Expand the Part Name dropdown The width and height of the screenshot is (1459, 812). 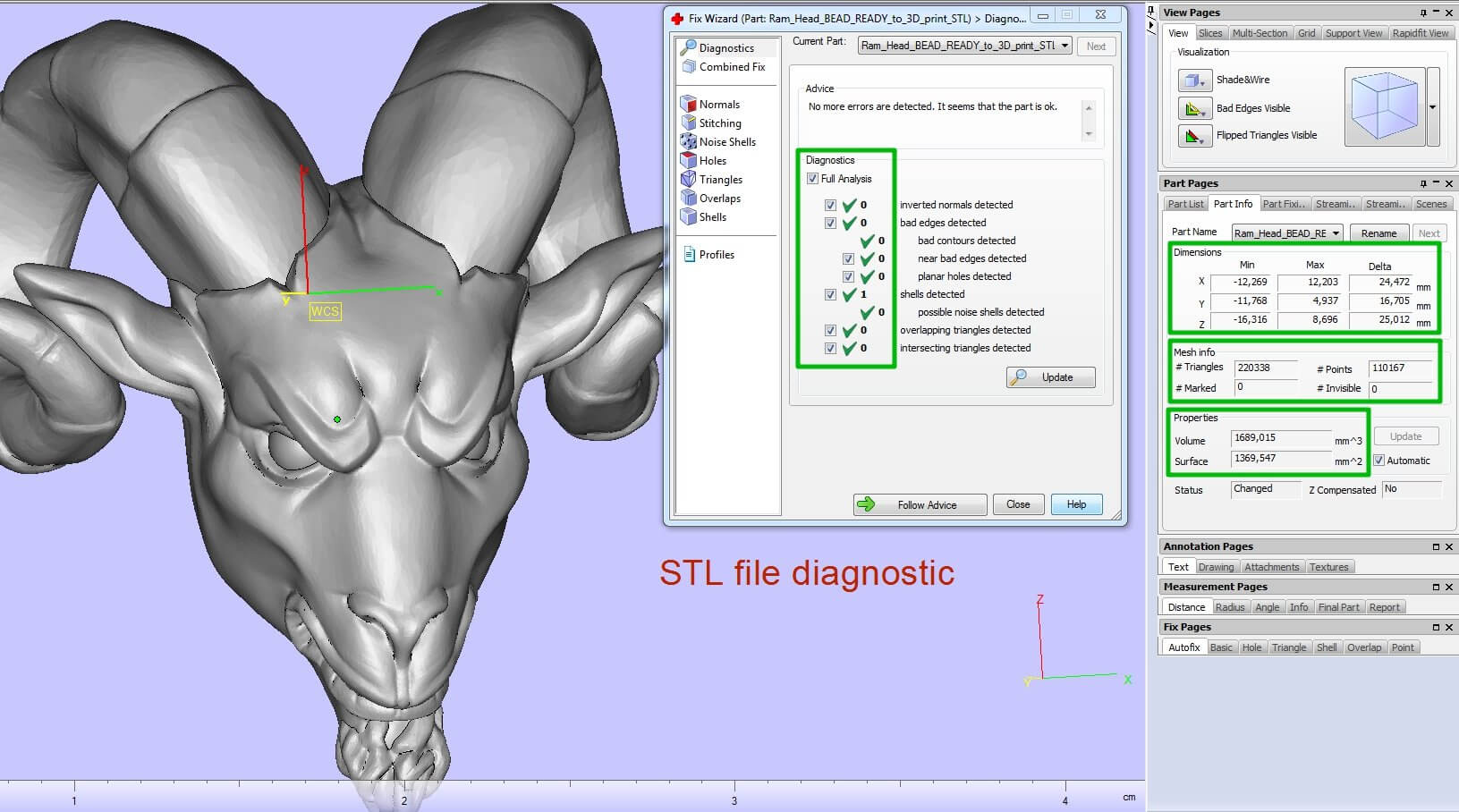[1336, 233]
